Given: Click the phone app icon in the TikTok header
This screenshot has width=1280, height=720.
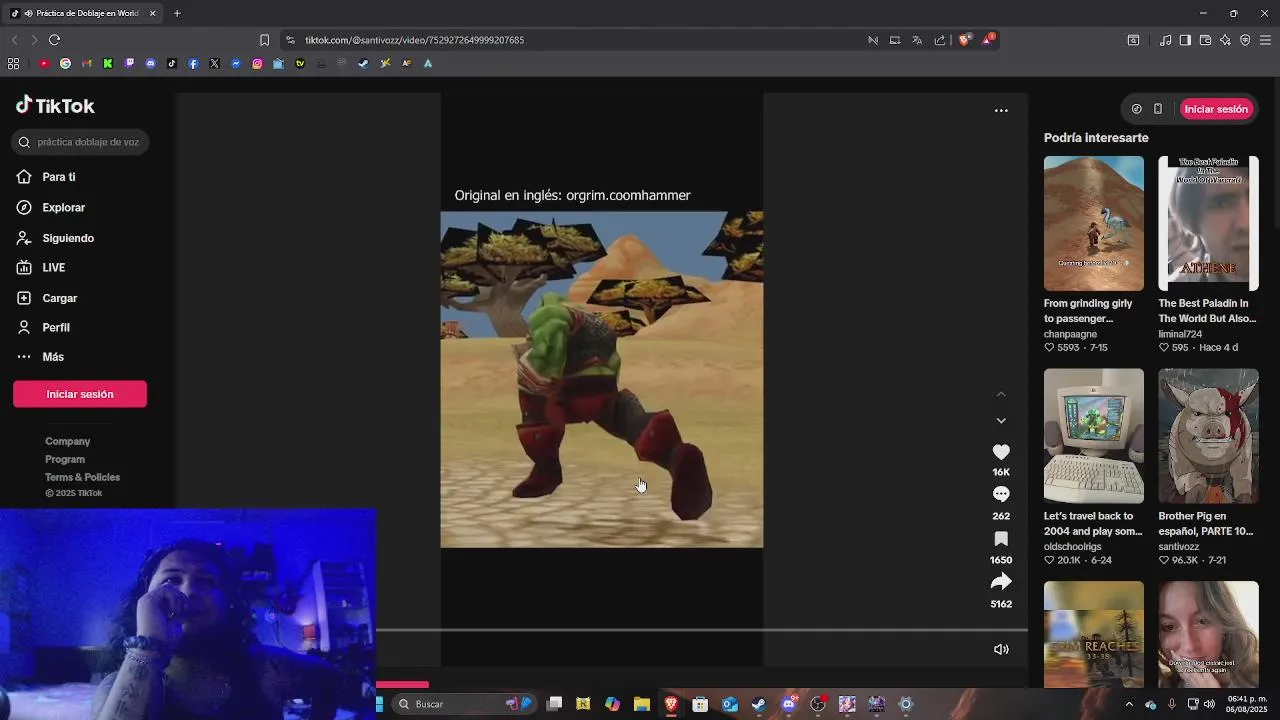Looking at the screenshot, I should click(1158, 109).
